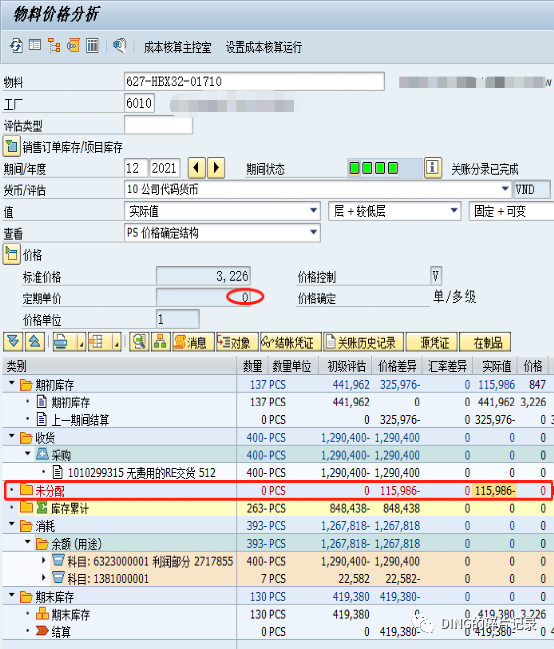This screenshot has width=554, height=649.
Task: Click the 价格差异 column header
Action: (x=397, y=366)
